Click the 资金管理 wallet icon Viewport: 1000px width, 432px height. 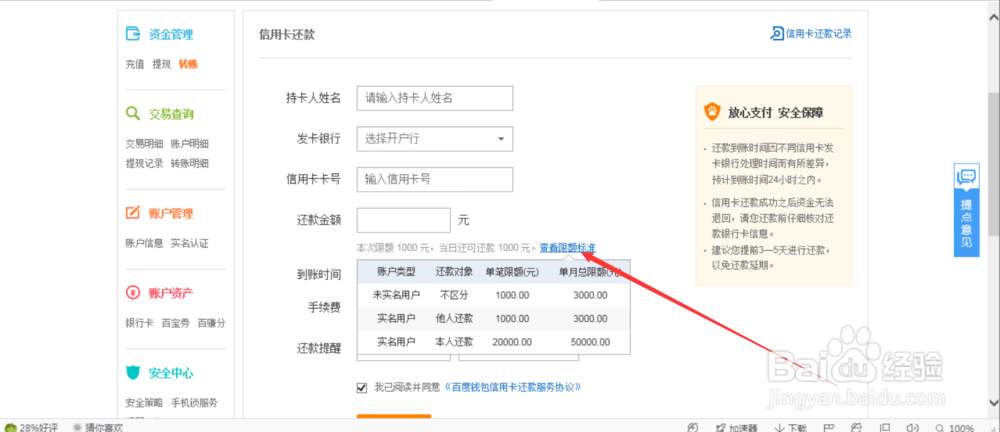133,34
